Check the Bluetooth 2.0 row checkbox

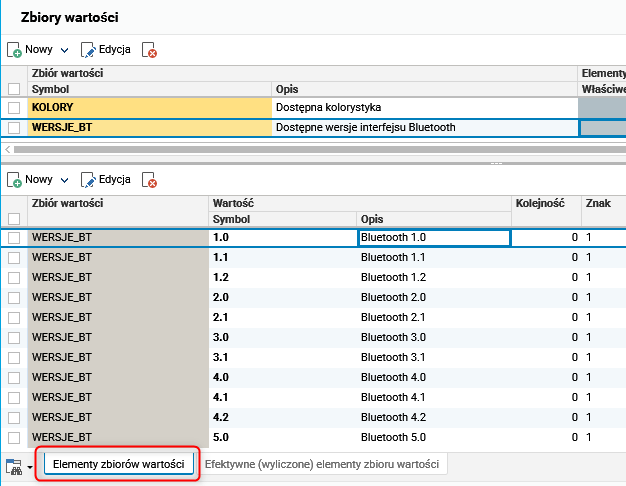14,297
